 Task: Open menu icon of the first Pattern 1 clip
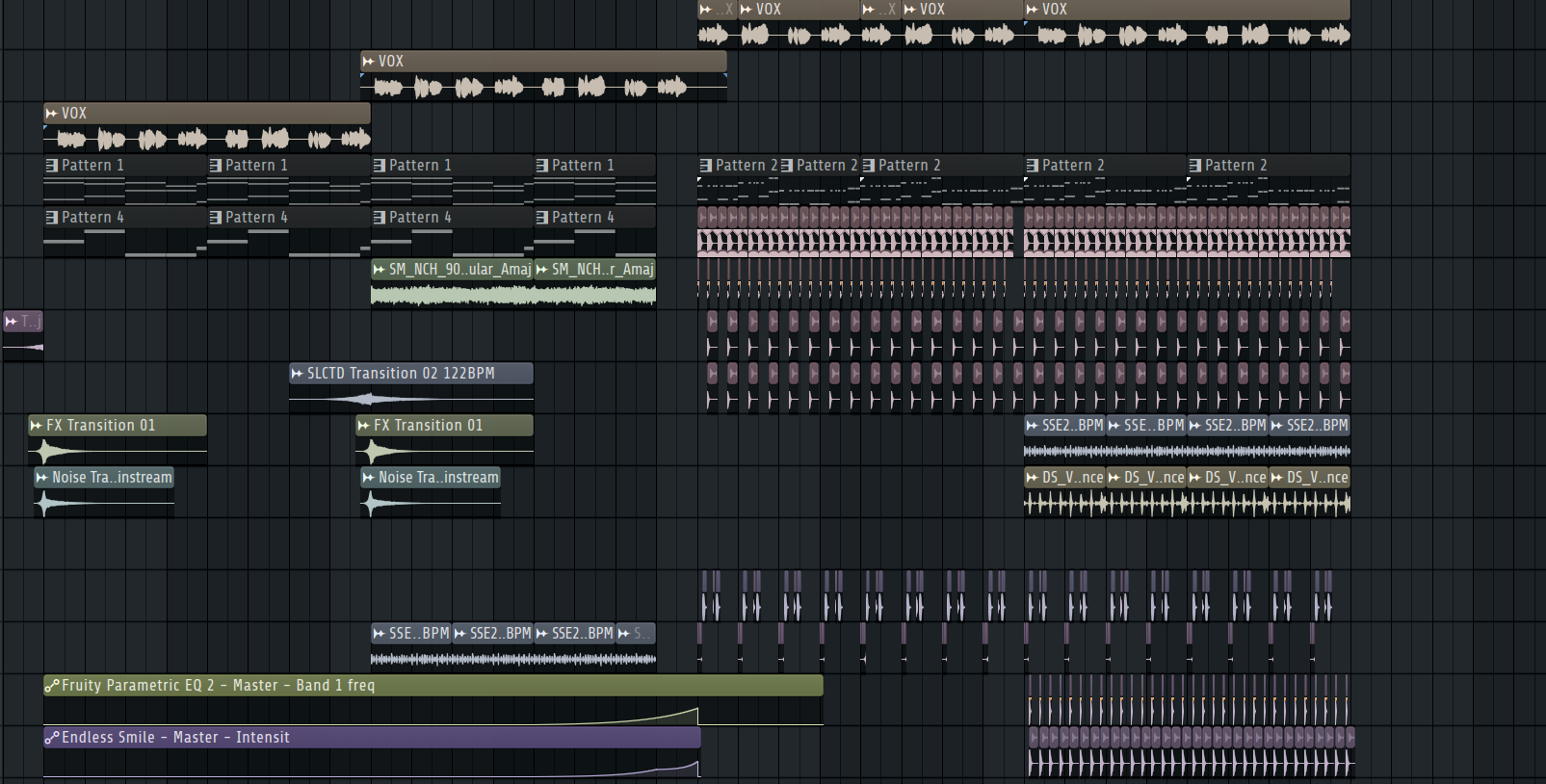coord(52,166)
